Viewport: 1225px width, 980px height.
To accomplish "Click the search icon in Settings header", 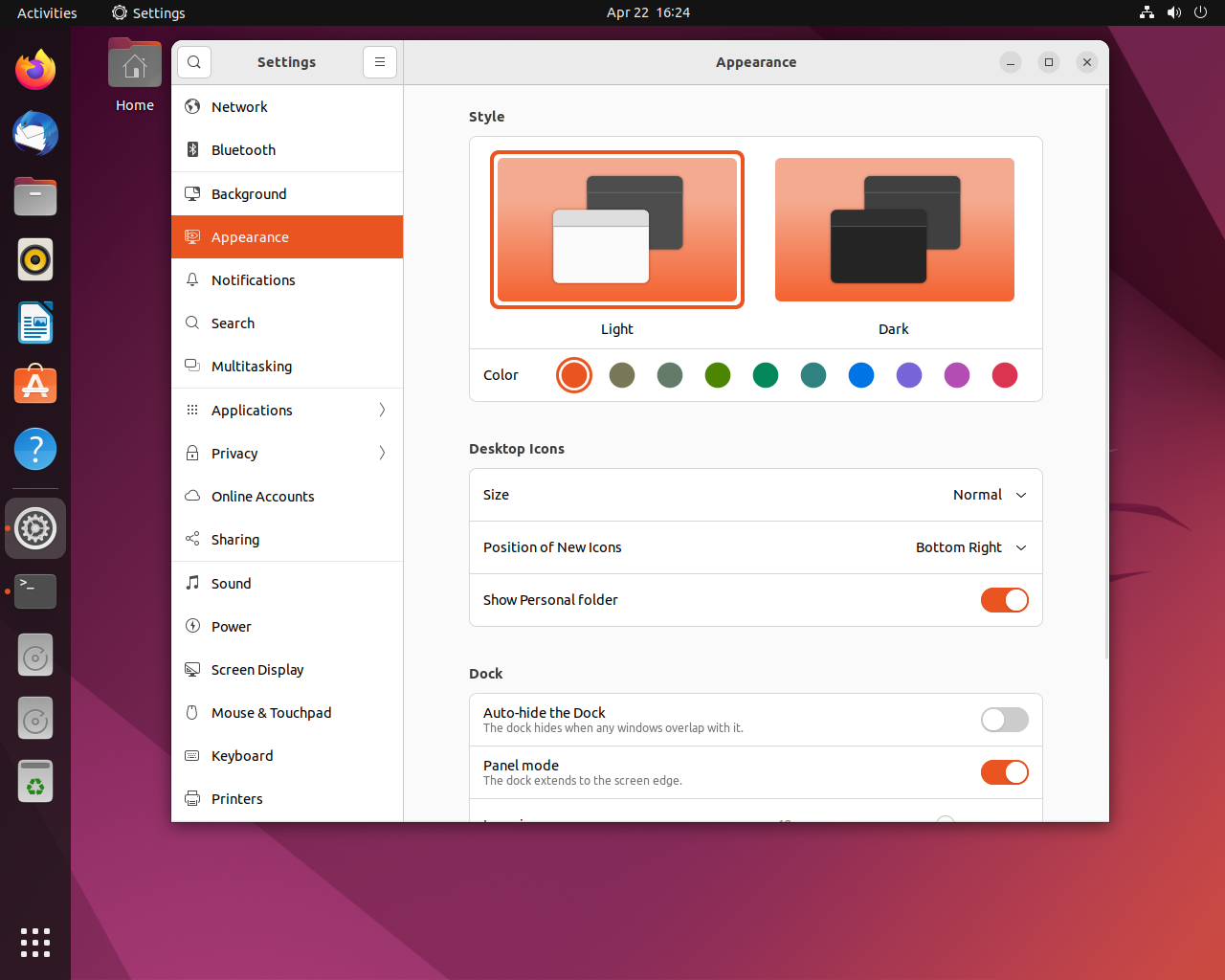I will tap(193, 62).
